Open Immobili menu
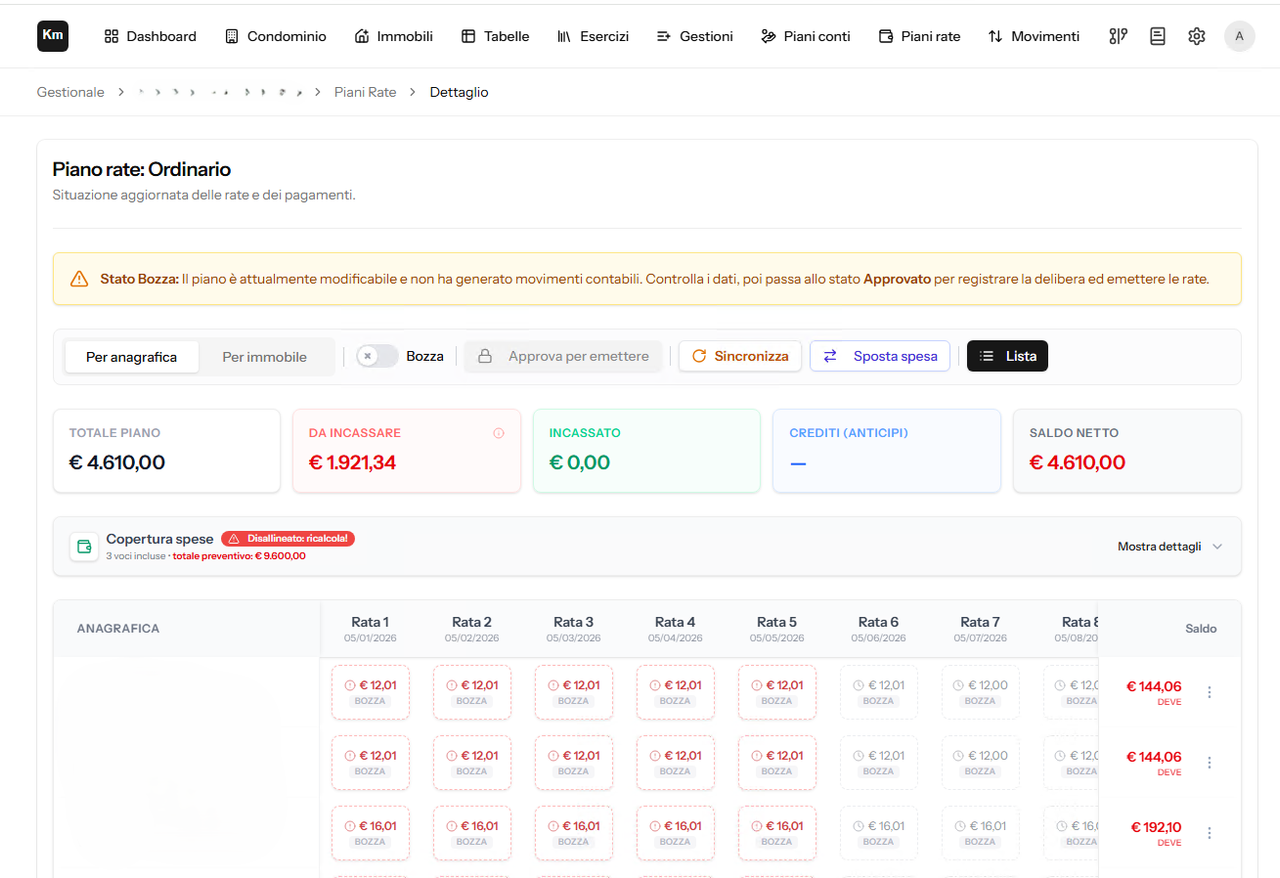Screen dimensions: 1280x878 click(x=394, y=36)
